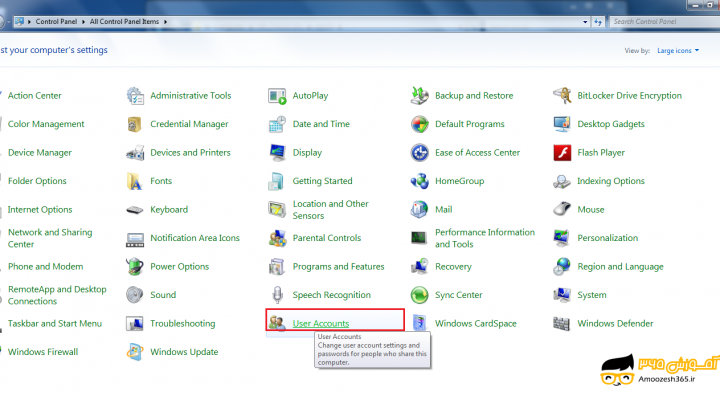Open the HomeGroup icon
This screenshot has height=400, width=720.
[420, 181]
